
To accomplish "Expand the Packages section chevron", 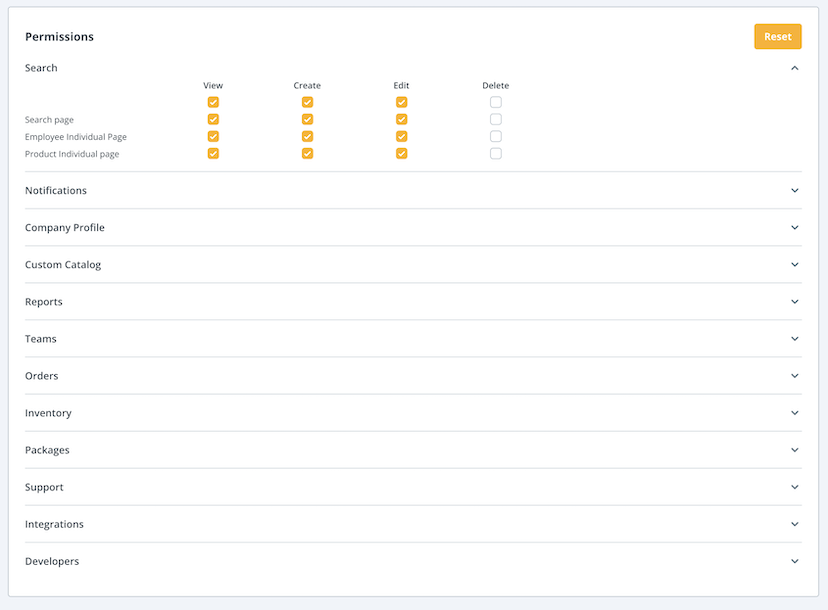I will click(795, 450).
